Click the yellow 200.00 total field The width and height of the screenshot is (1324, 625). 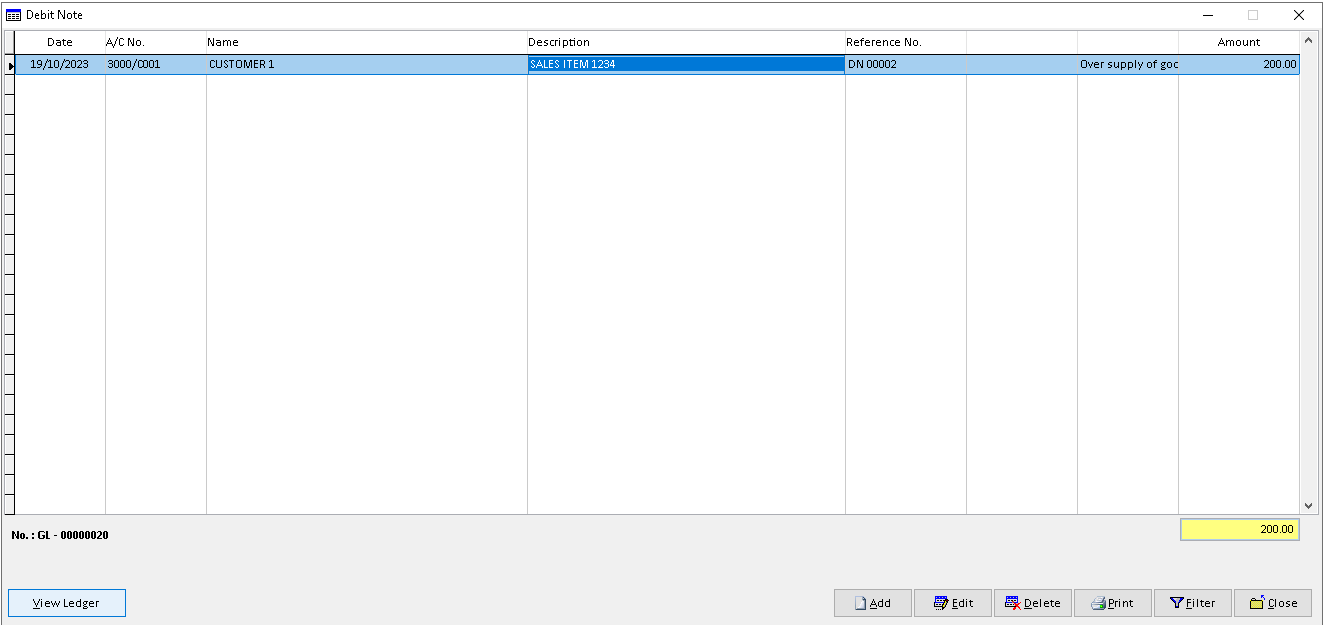[1239, 529]
